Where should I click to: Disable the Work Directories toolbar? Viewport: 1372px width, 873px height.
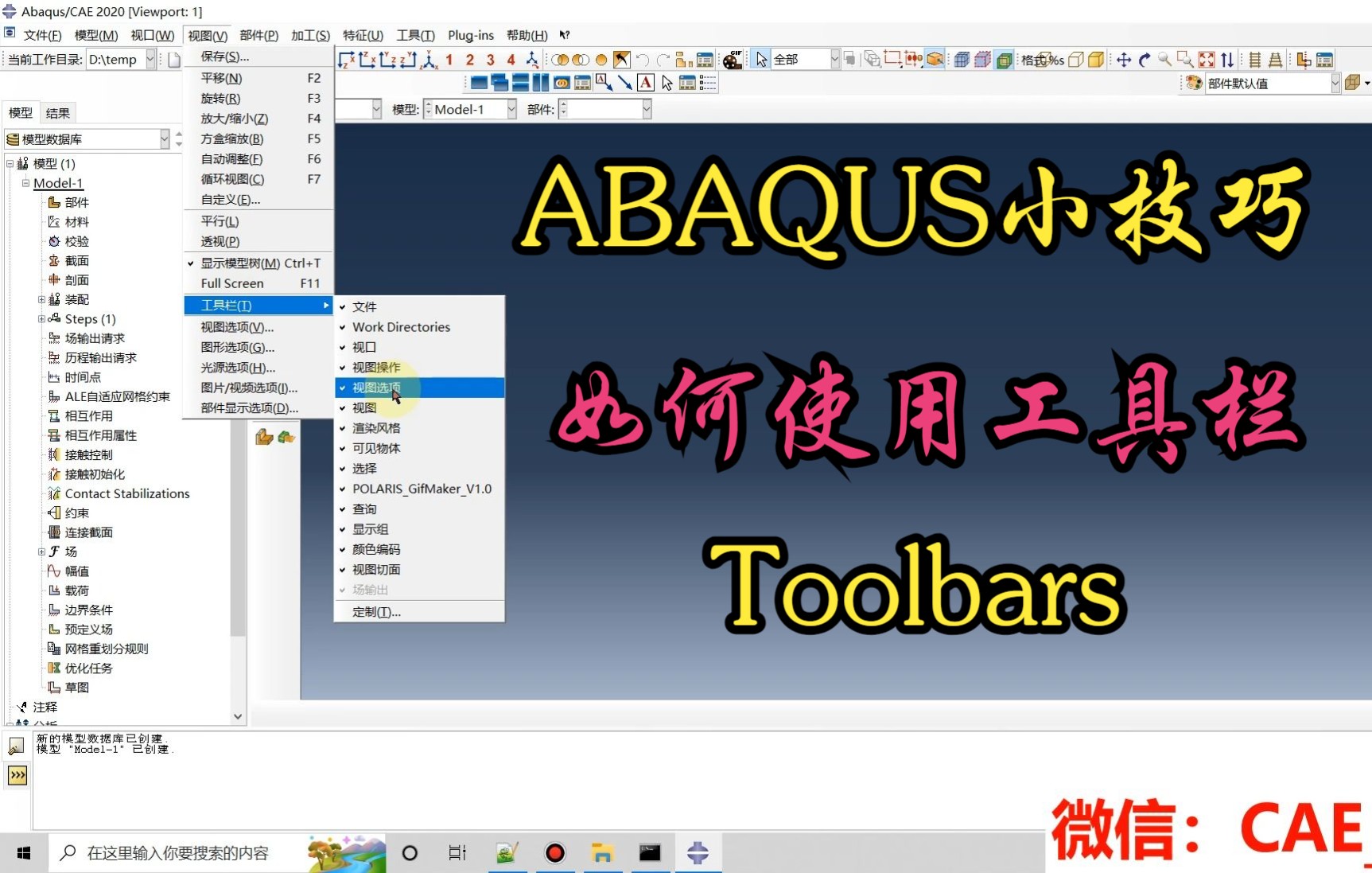[401, 327]
